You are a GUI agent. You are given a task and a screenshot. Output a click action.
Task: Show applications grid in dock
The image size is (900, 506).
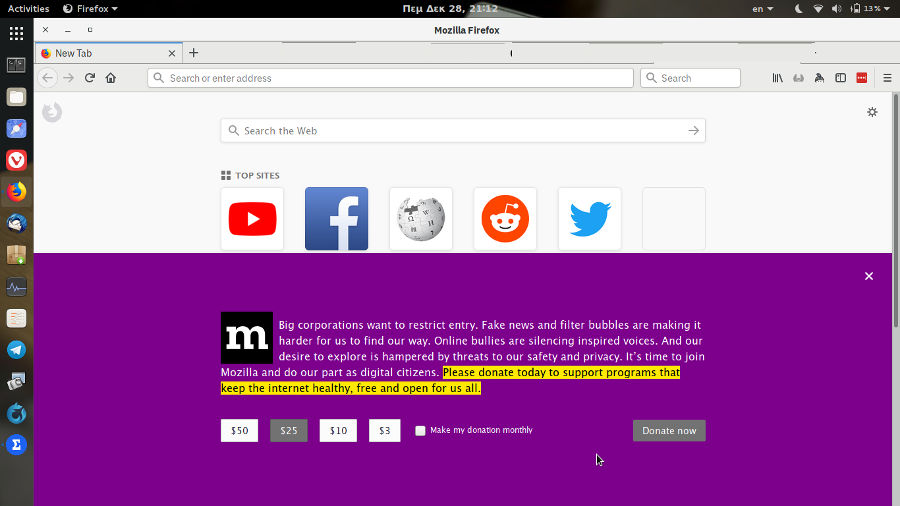pos(17,33)
